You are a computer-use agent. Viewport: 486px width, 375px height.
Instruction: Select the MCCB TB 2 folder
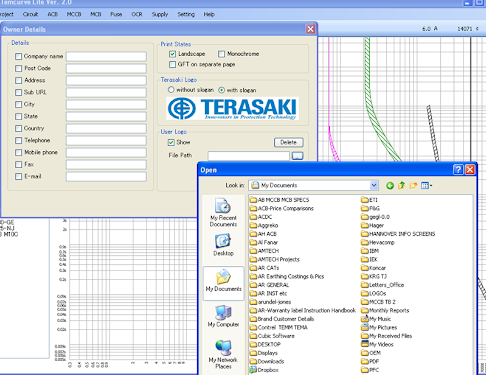click(378, 302)
